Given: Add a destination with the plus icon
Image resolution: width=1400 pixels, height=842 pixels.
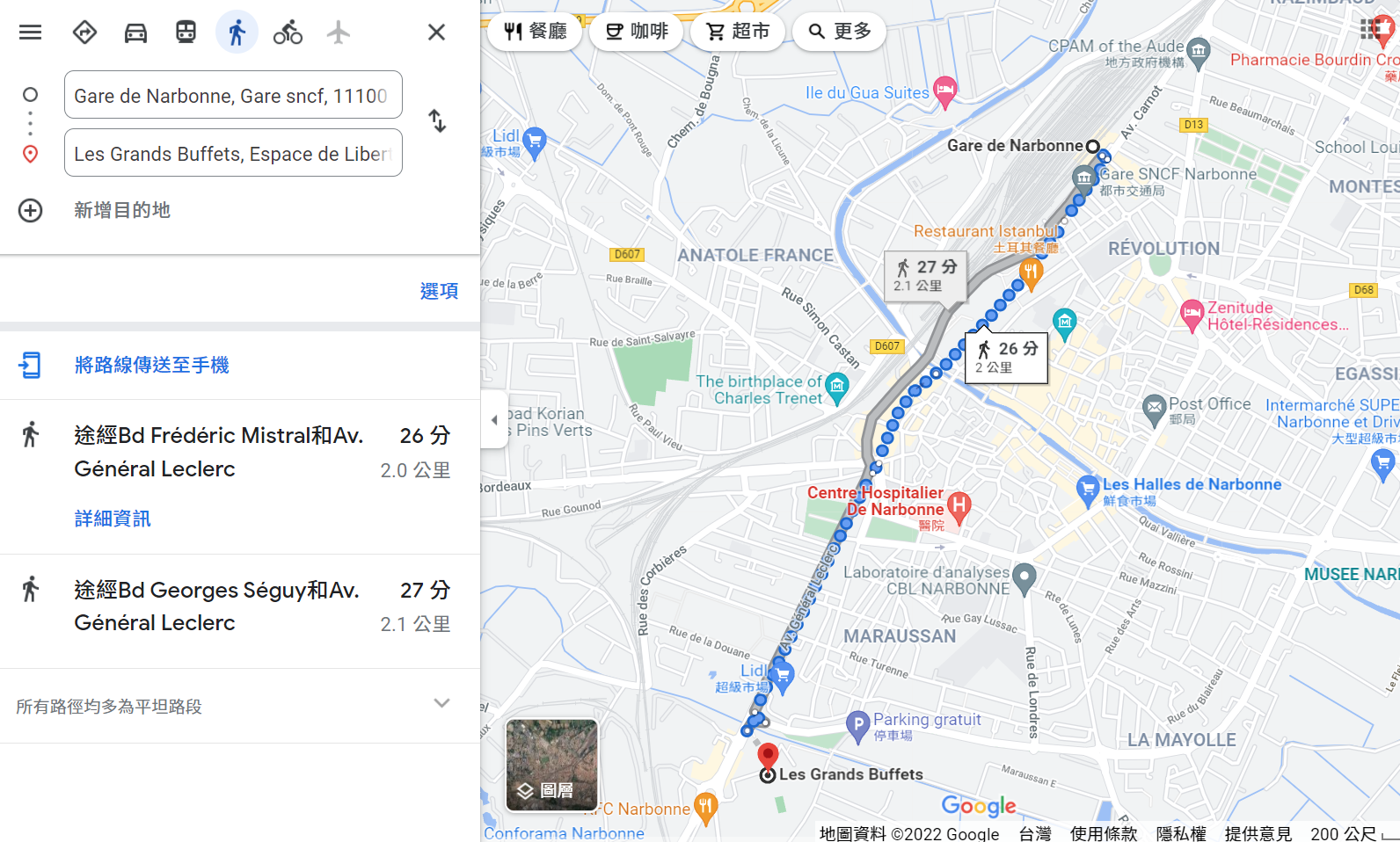Looking at the screenshot, I should click(x=31, y=210).
